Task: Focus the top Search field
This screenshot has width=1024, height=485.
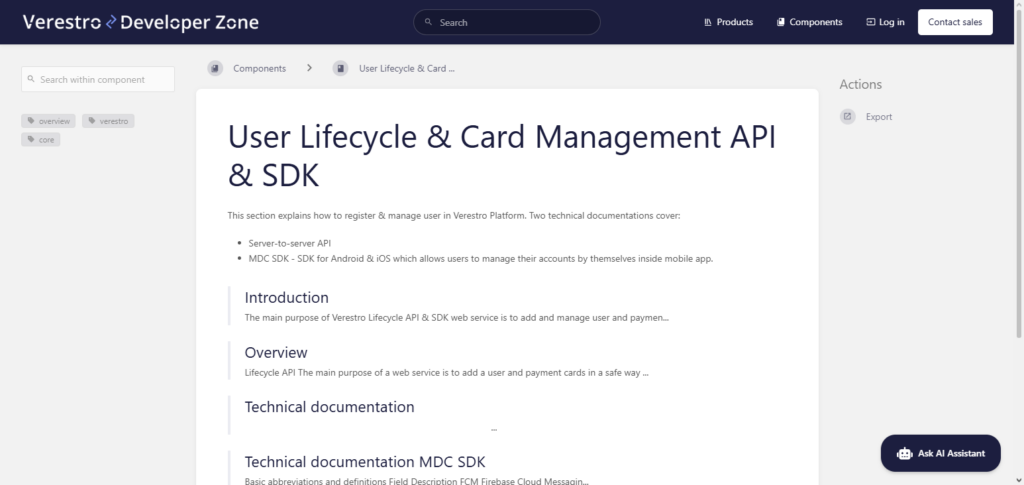Action: coord(507,22)
